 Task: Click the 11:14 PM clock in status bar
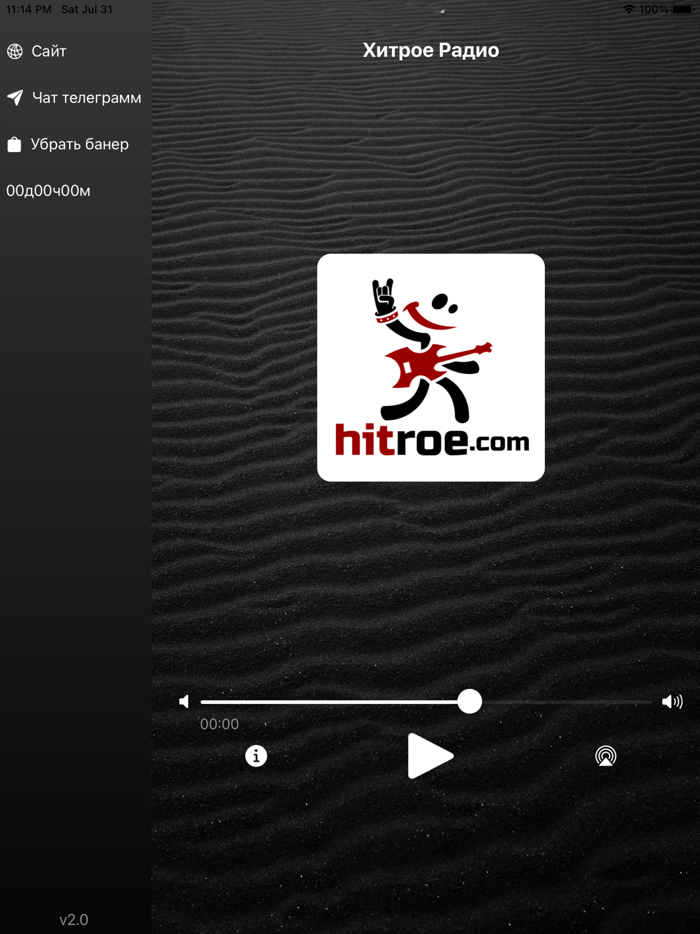point(29,9)
